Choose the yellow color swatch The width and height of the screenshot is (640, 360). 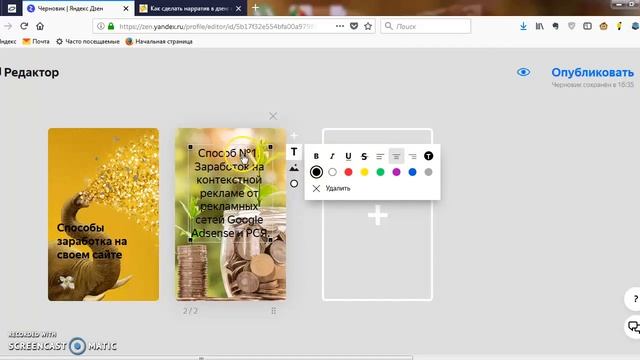coord(364,172)
